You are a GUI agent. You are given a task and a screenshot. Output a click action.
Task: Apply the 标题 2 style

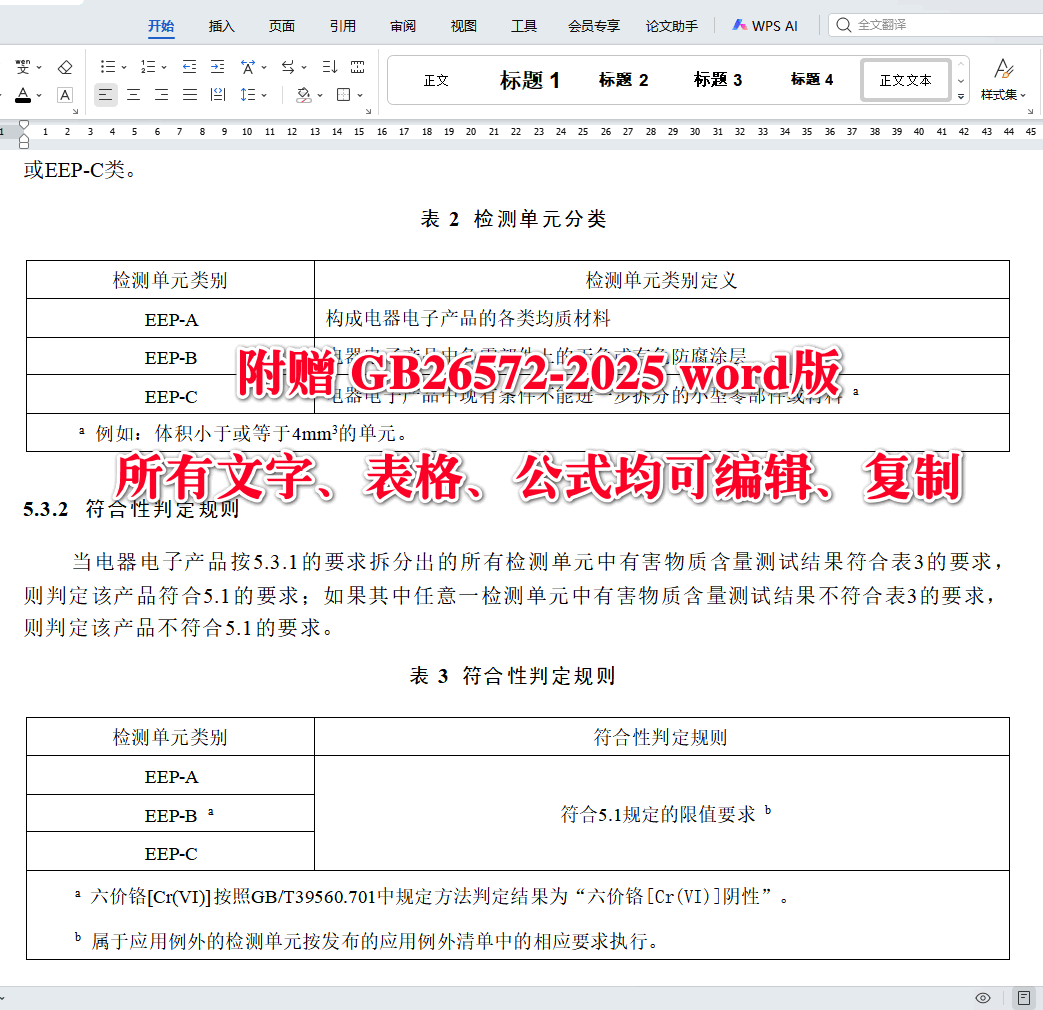click(623, 81)
